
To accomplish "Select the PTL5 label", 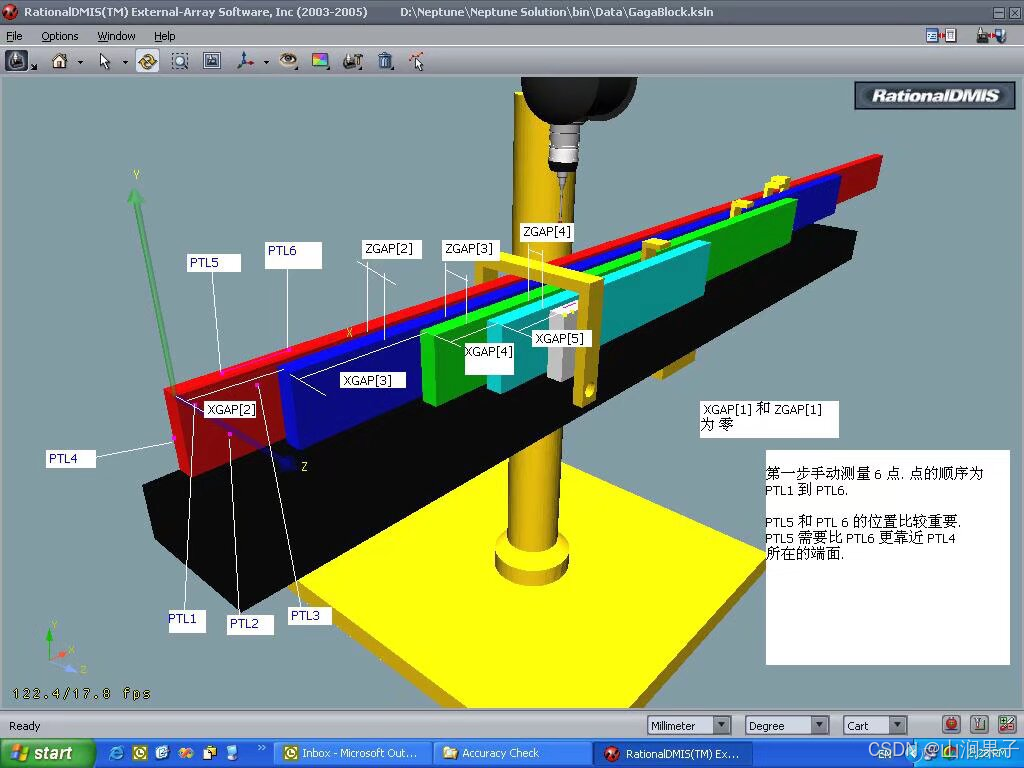I will pos(214,263).
